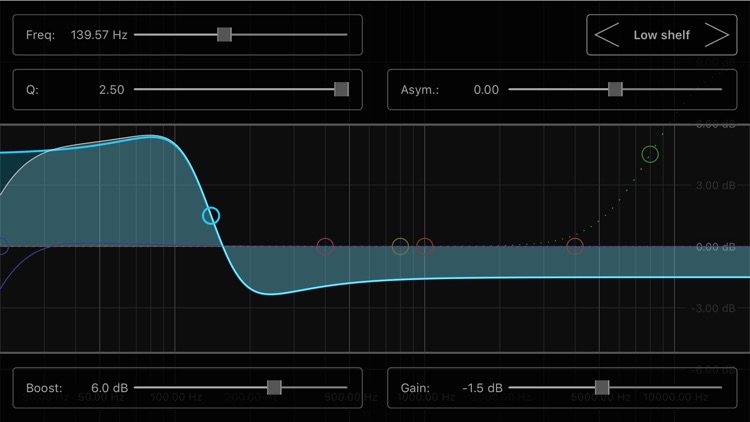Click the Boost slider handle
750x422 pixels.
274,388
